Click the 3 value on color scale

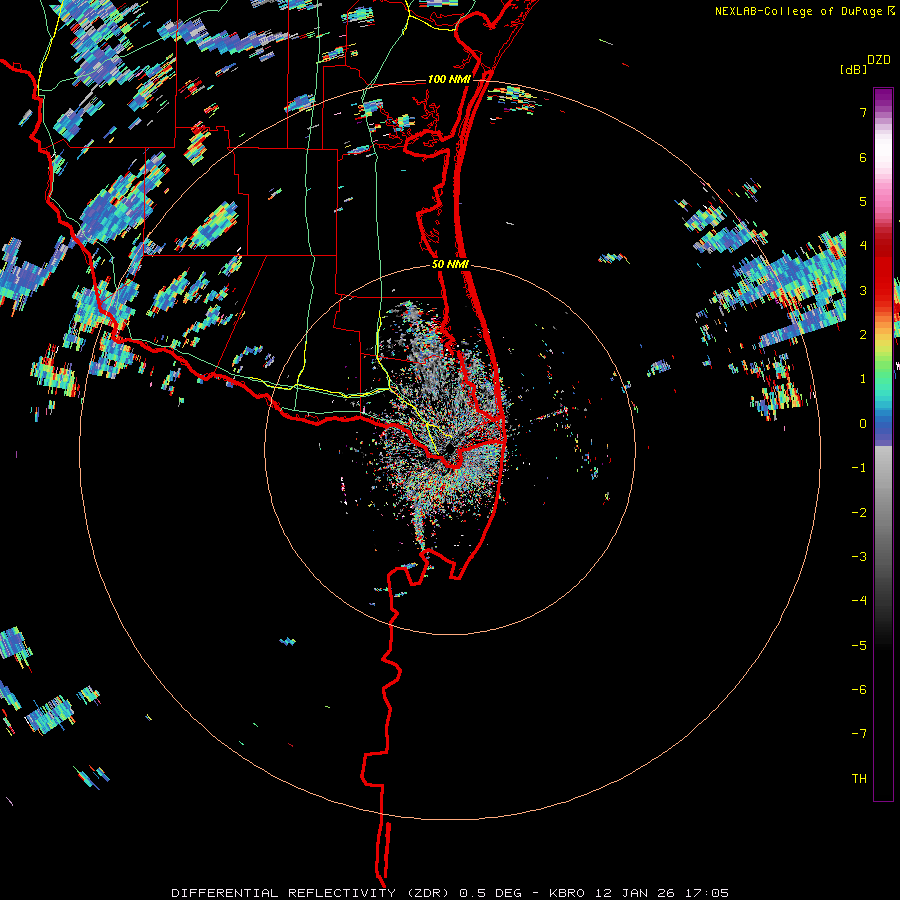click(863, 290)
